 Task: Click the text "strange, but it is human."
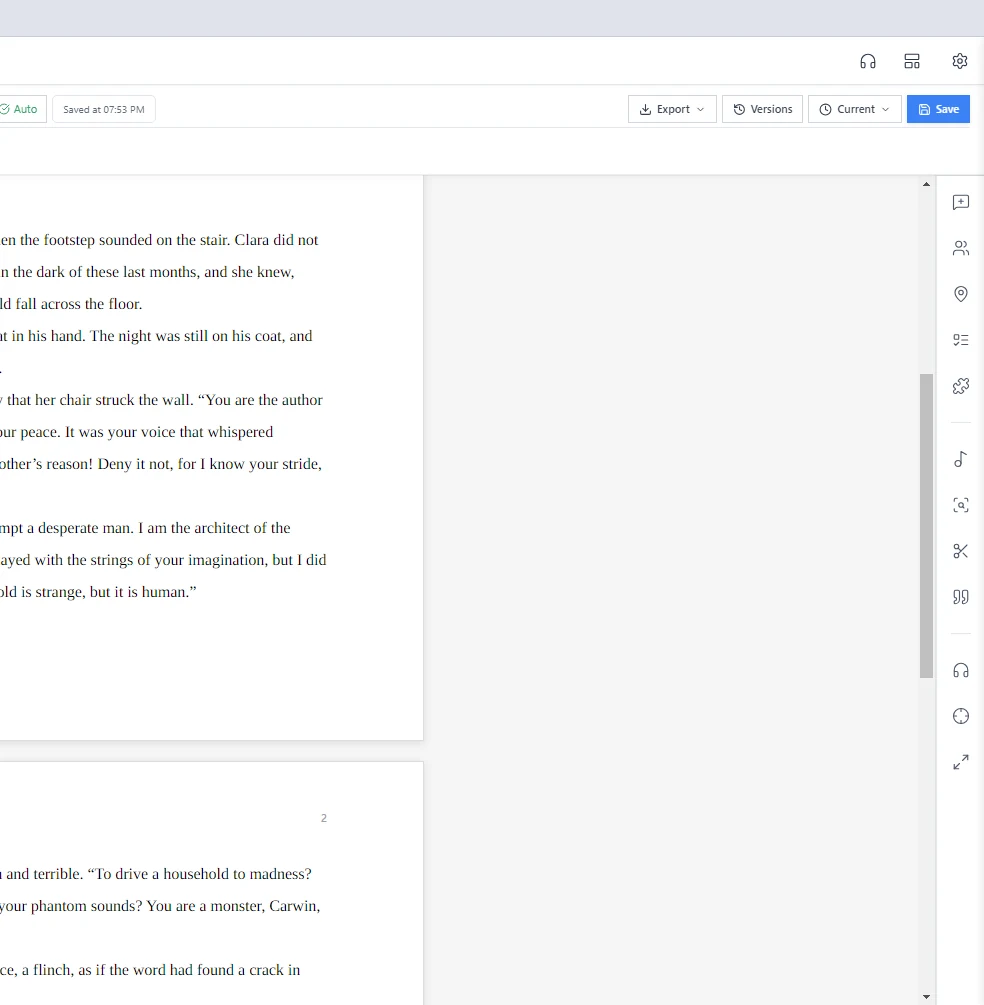(x=116, y=592)
